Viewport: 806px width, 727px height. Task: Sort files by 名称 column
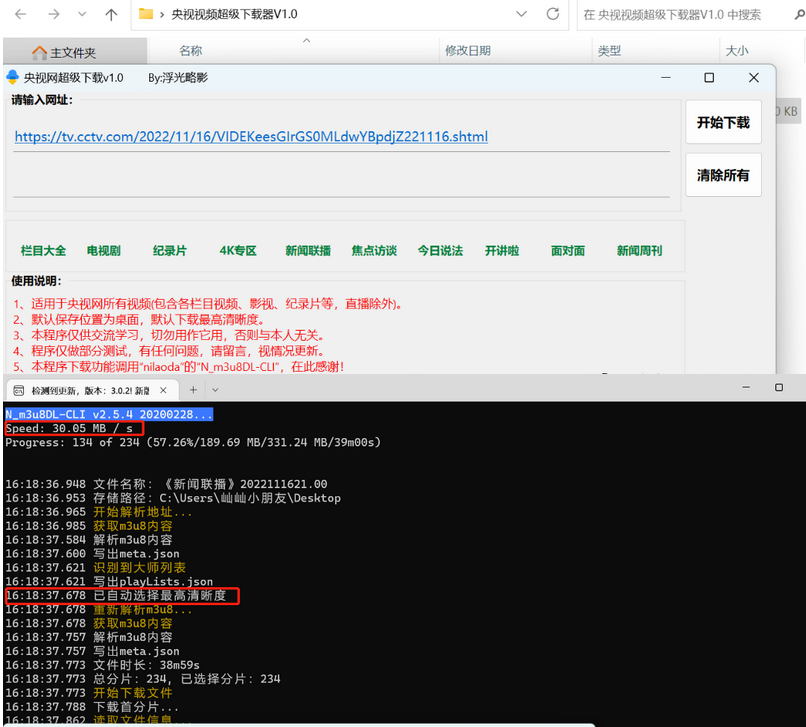tap(191, 51)
